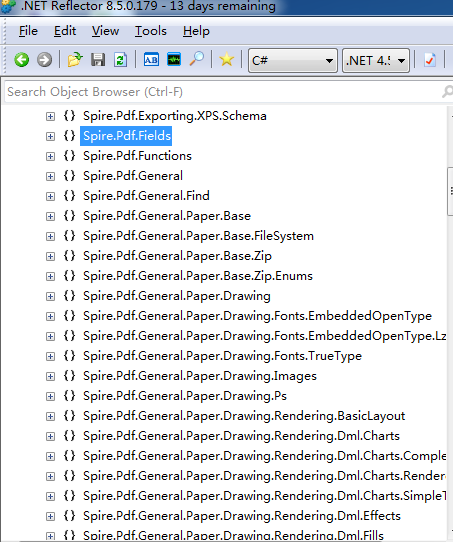
Task: Click the magnifying glass Search icon
Action: tap(197, 60)
